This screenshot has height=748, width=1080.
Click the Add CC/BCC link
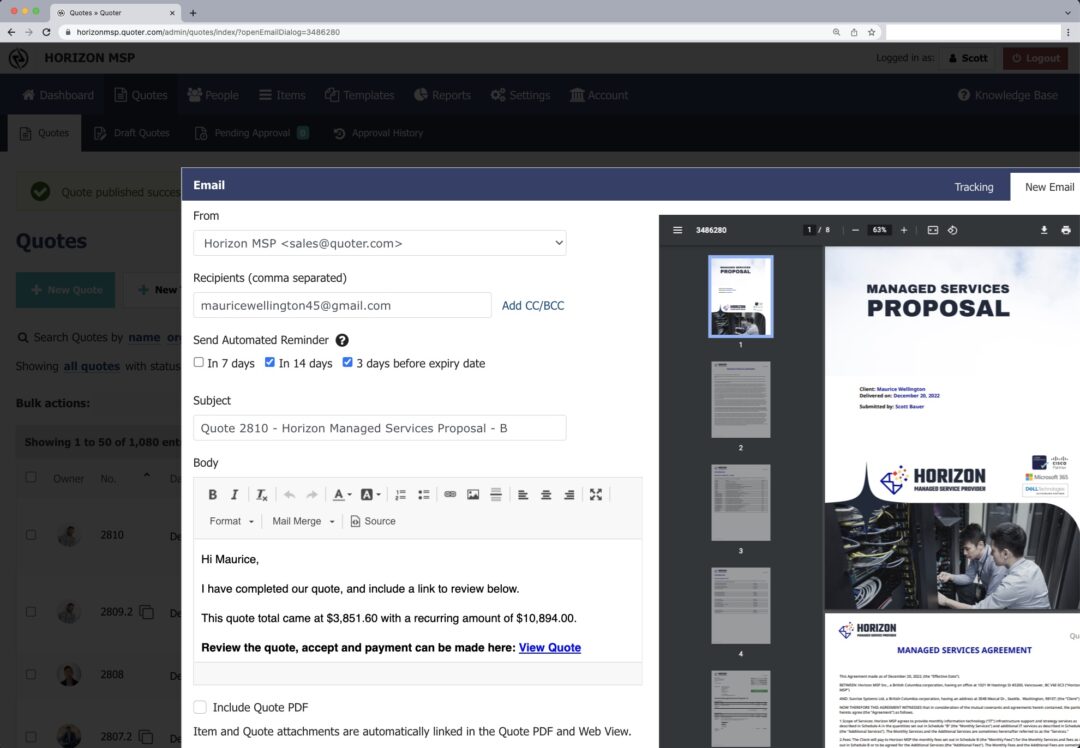pyautogui.click(x=533, y=305)
